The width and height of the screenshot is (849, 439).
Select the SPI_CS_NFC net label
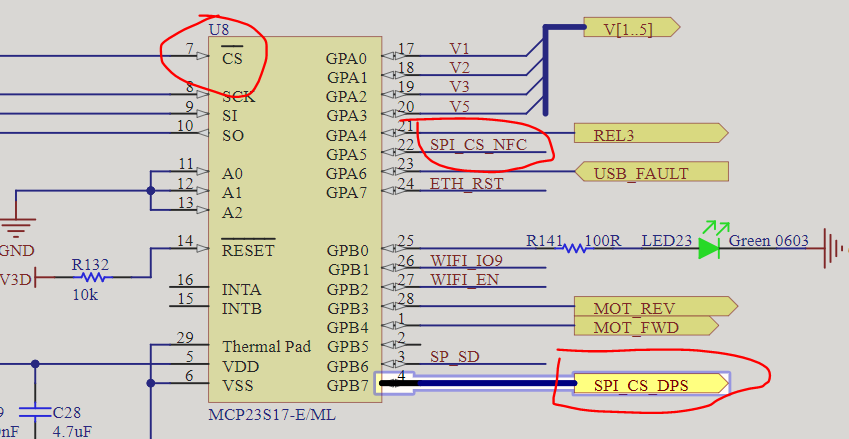point(478,145)
